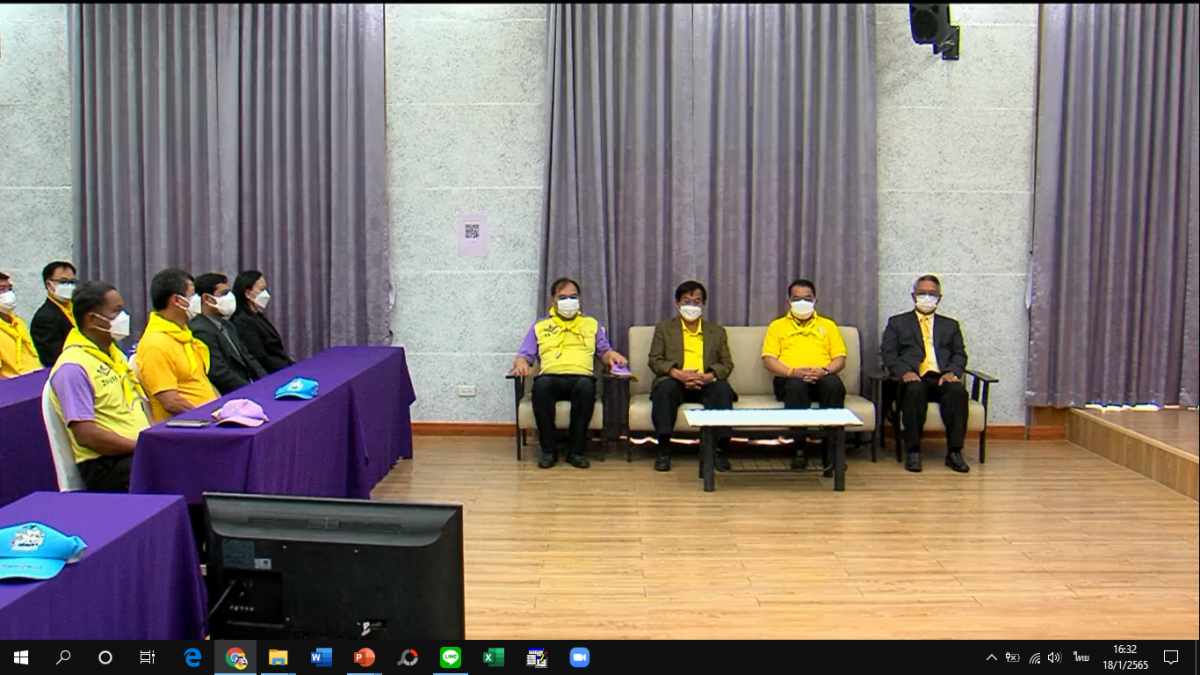The width and height of the screenshot is (1200, 675).
Task: Open the Action Center notifications icon
Action: [1171, 657]
